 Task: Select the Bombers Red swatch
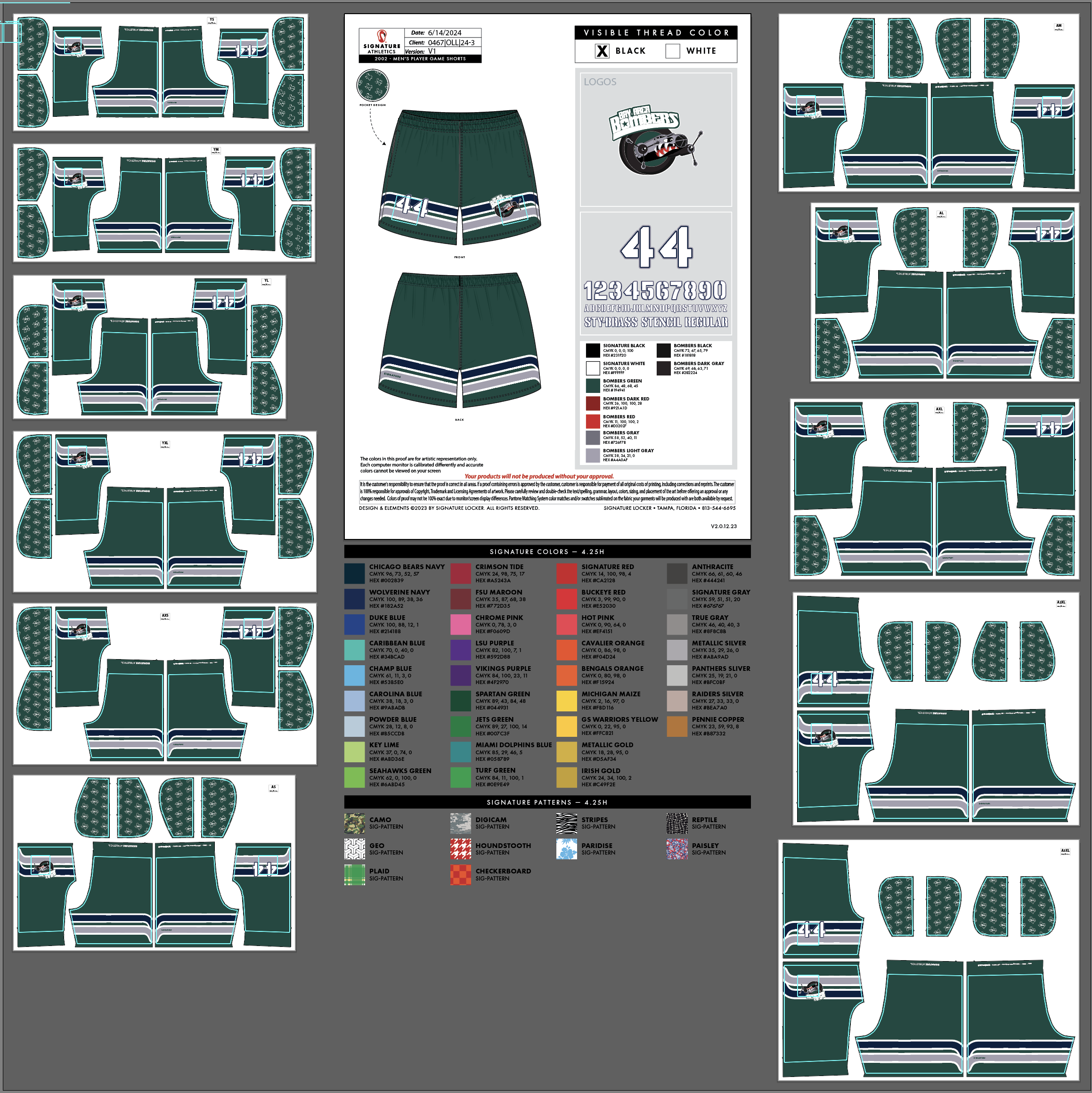592,422
